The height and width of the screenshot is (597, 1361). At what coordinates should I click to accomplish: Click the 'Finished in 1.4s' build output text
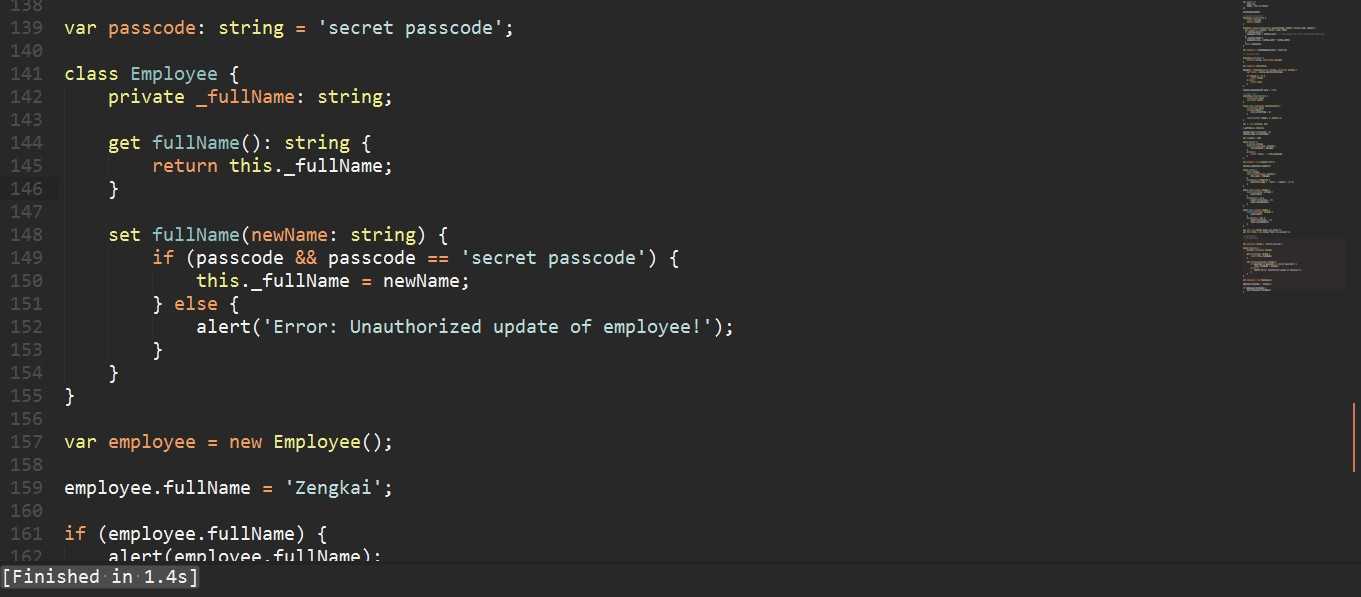[100, 577]
